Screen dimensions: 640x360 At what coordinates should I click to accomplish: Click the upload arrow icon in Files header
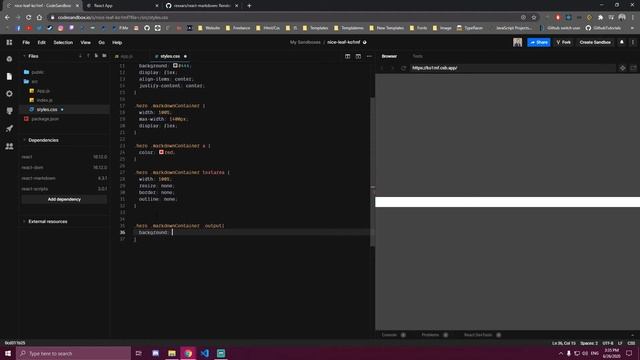[x=88, y=56]
